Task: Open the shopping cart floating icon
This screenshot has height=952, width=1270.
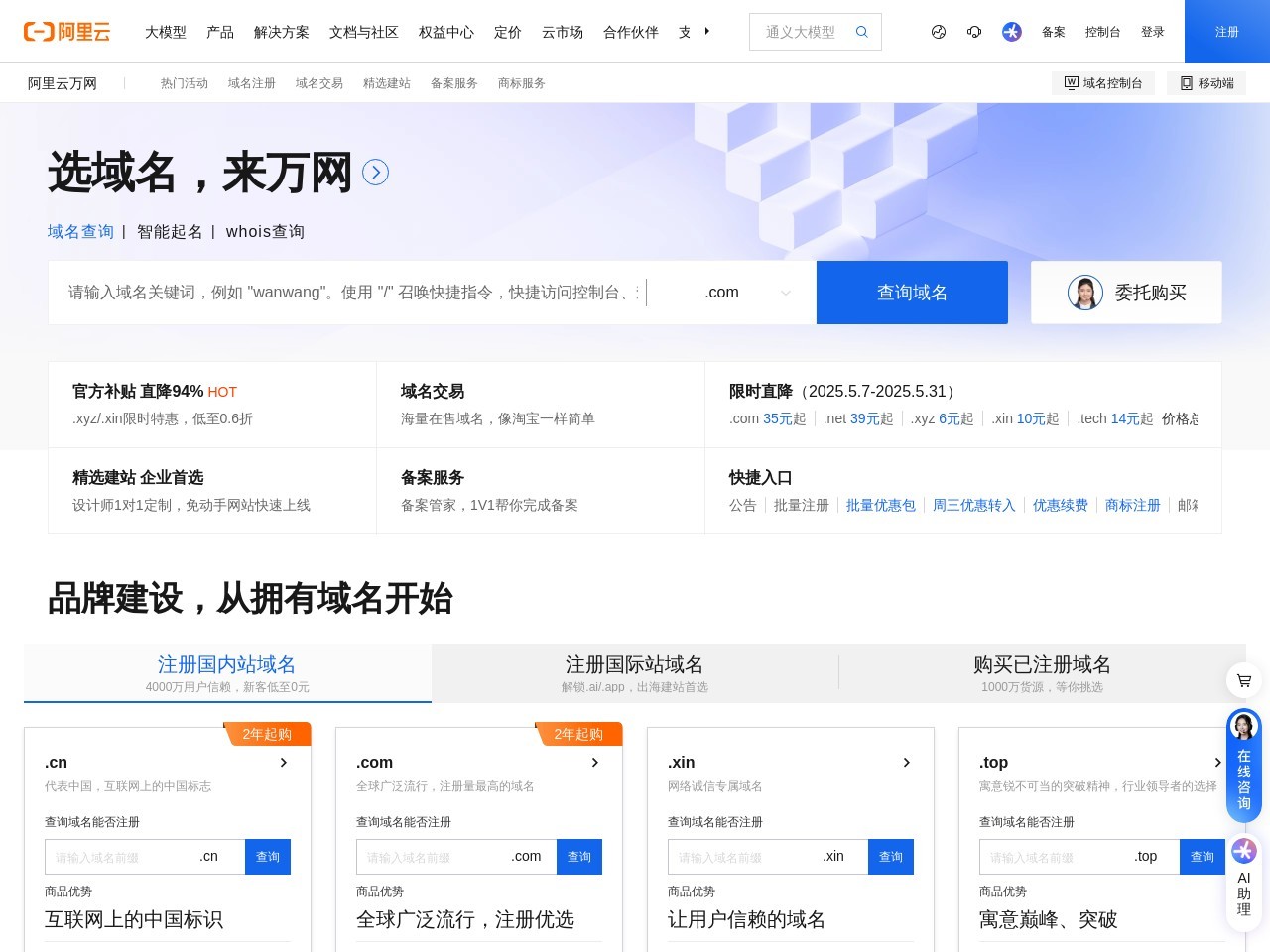Action: [1244, 680]
